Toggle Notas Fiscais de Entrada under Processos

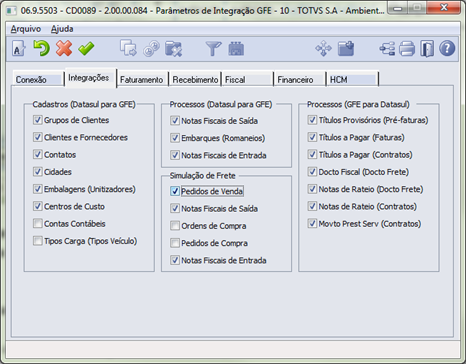click(175, 155)
